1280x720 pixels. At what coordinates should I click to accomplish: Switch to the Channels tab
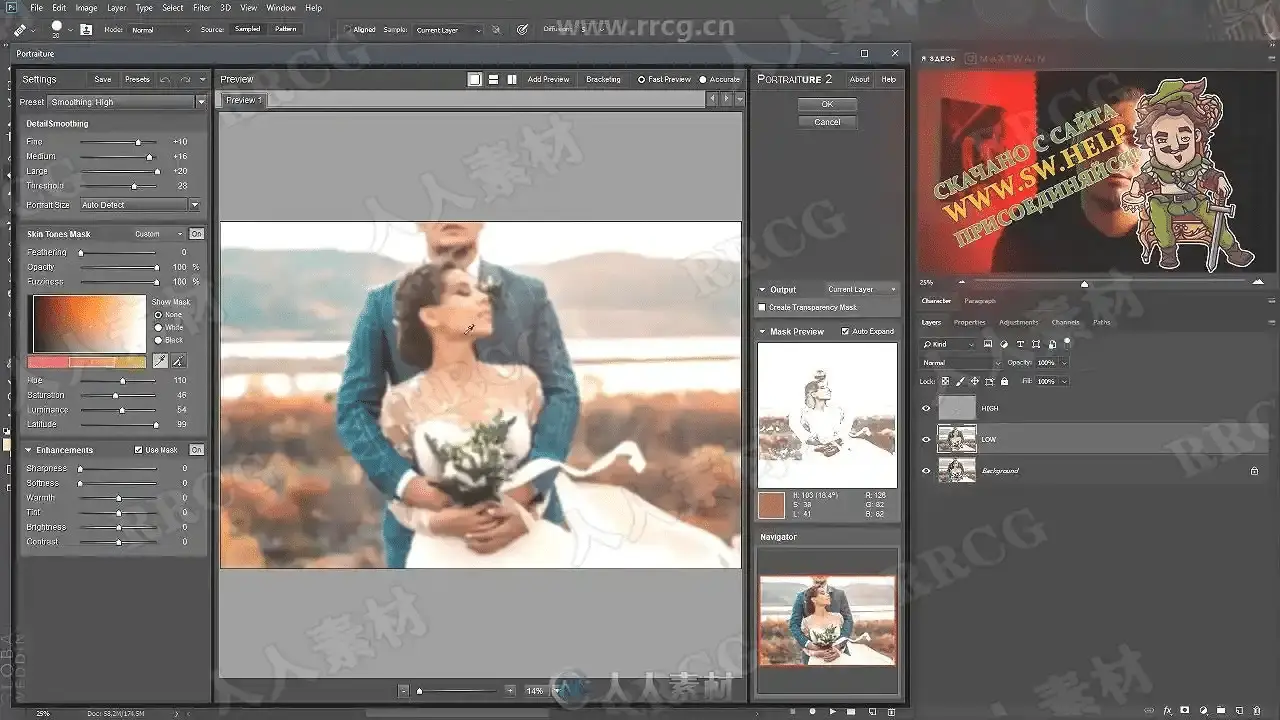[x=1066, y=322]
